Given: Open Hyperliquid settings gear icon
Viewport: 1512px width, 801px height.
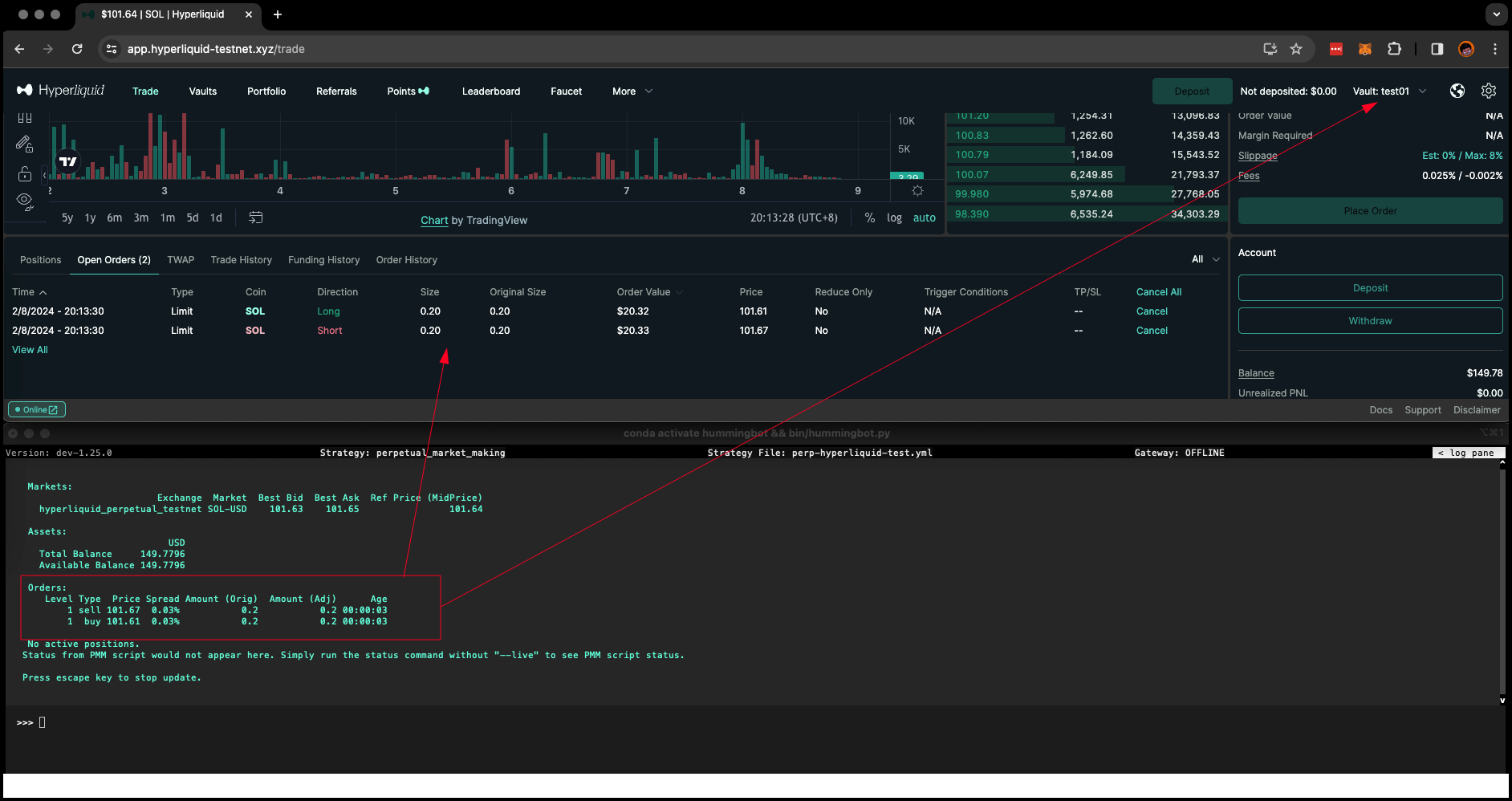Looking at the screenshot, I should click(x=1489, y=91).
